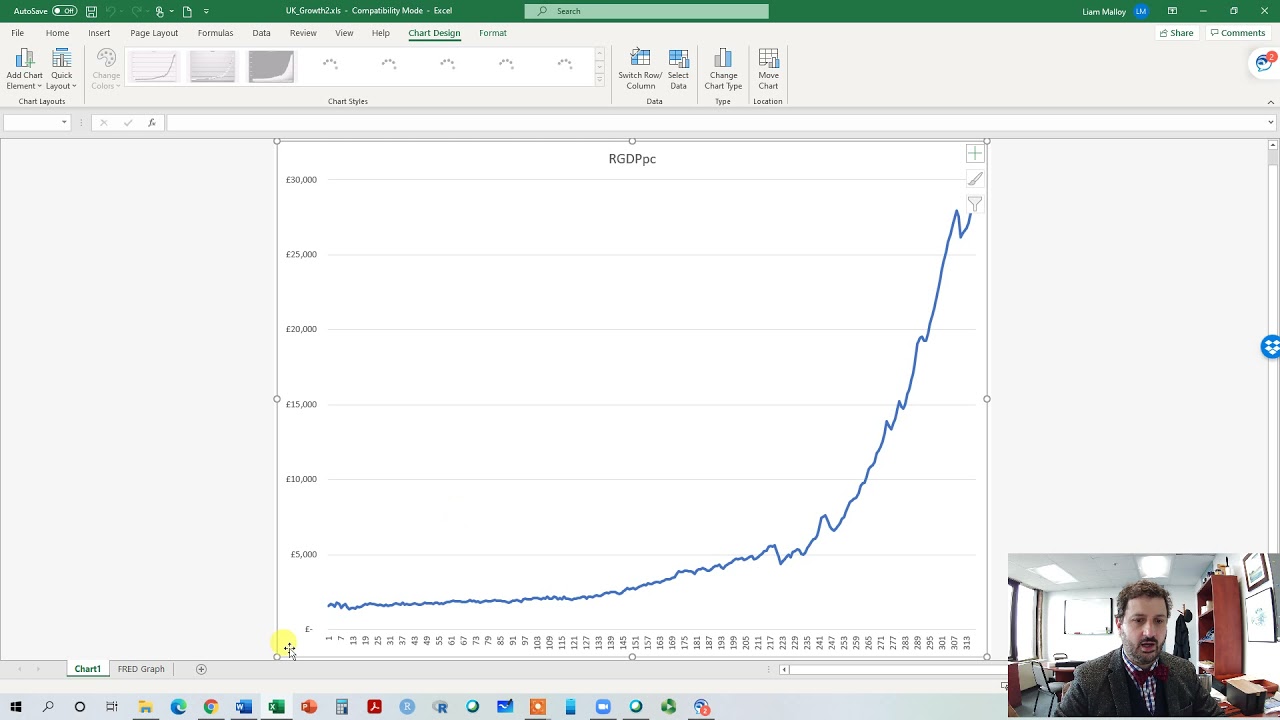Click the New file icon in quick access
This screenshot has height=720, width=1280.
187,11
